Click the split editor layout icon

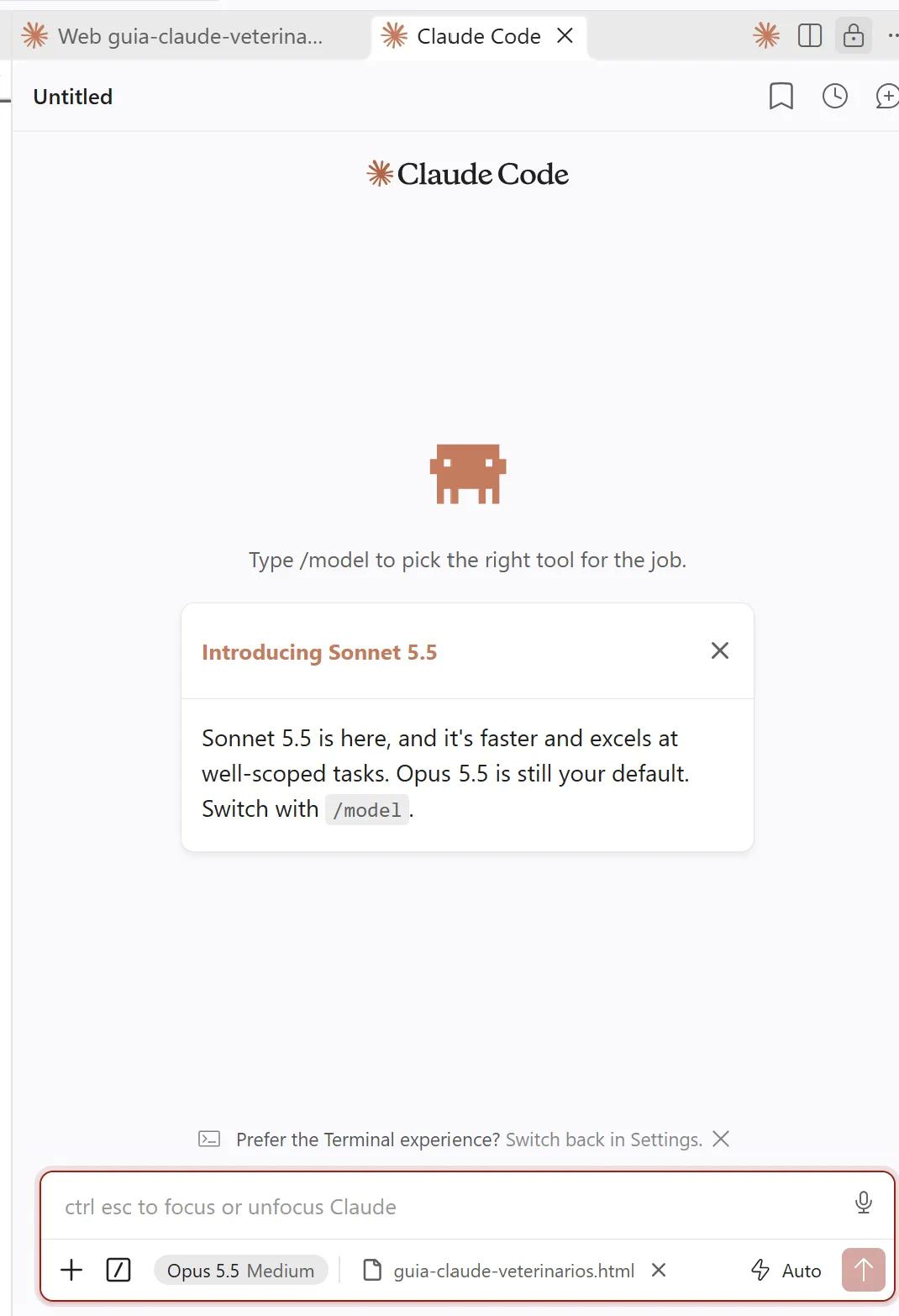coord(809,35)
